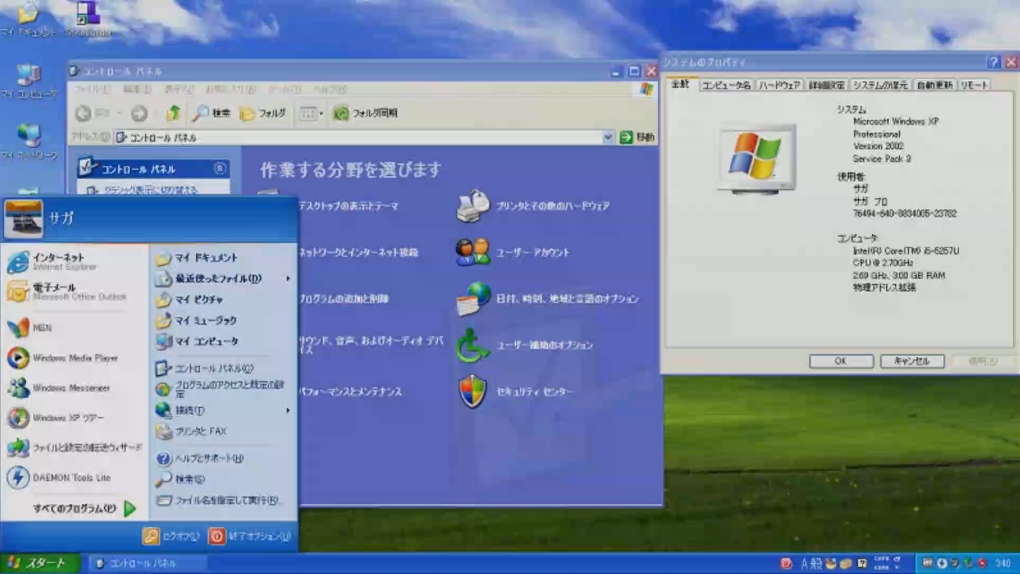Click Cancel in System Properties
Screen dimensions: 1020x574
[911, 361]
